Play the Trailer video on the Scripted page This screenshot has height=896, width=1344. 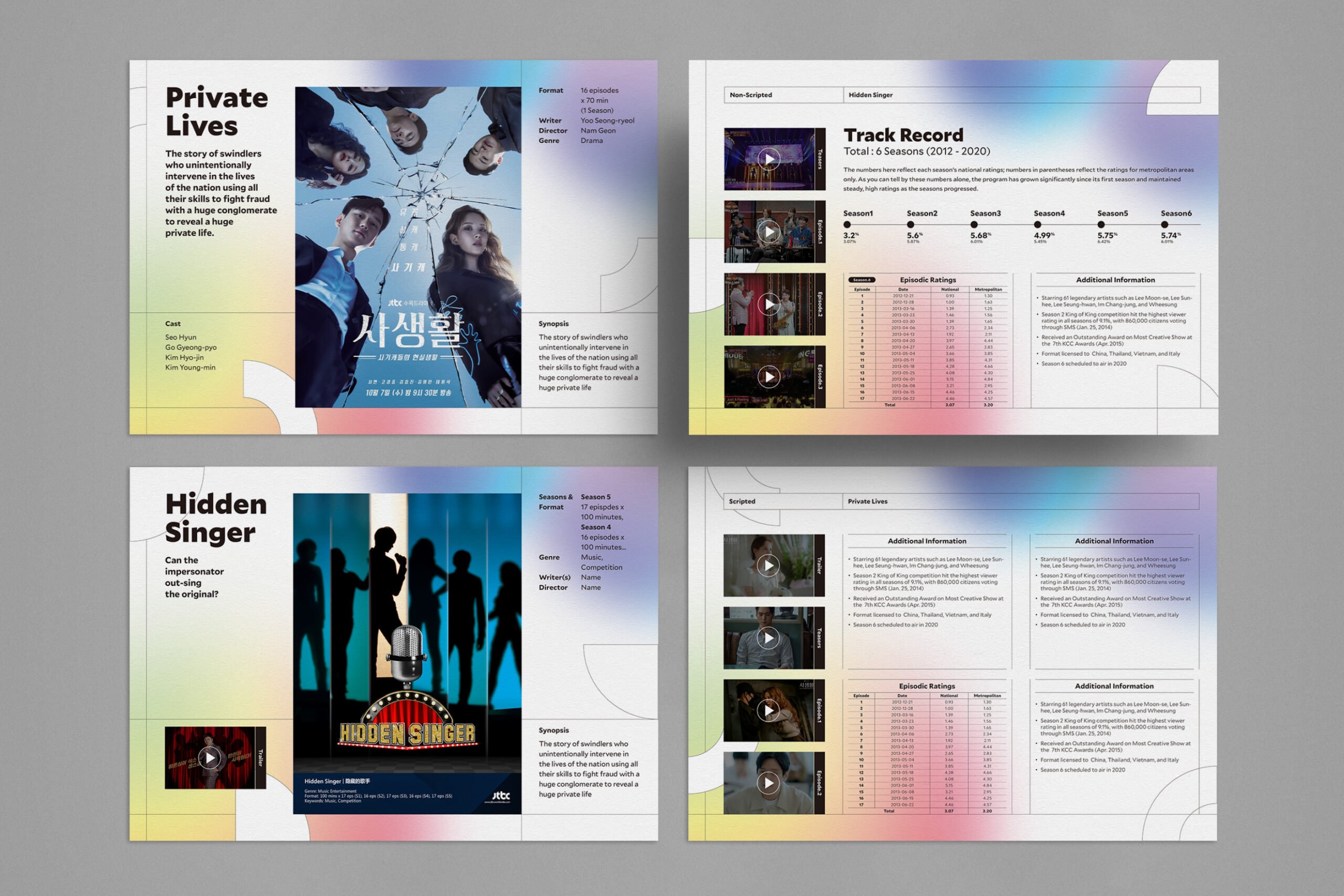coord(769,565)
